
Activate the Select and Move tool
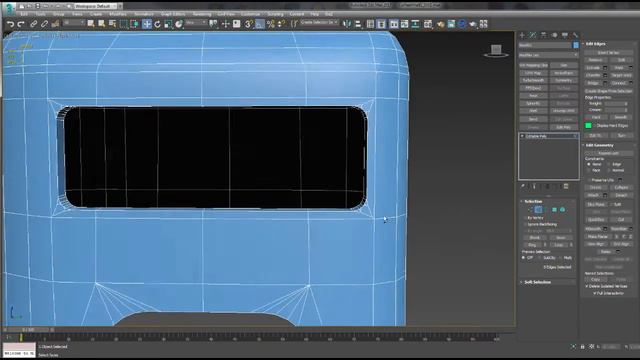[147, 24]
